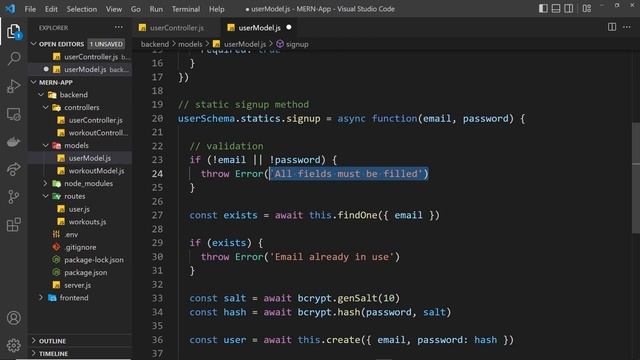Click the signup symbol icon in breadcrumb
The width and height of the screenshot is (640, 360).
[x=280, y=44]
